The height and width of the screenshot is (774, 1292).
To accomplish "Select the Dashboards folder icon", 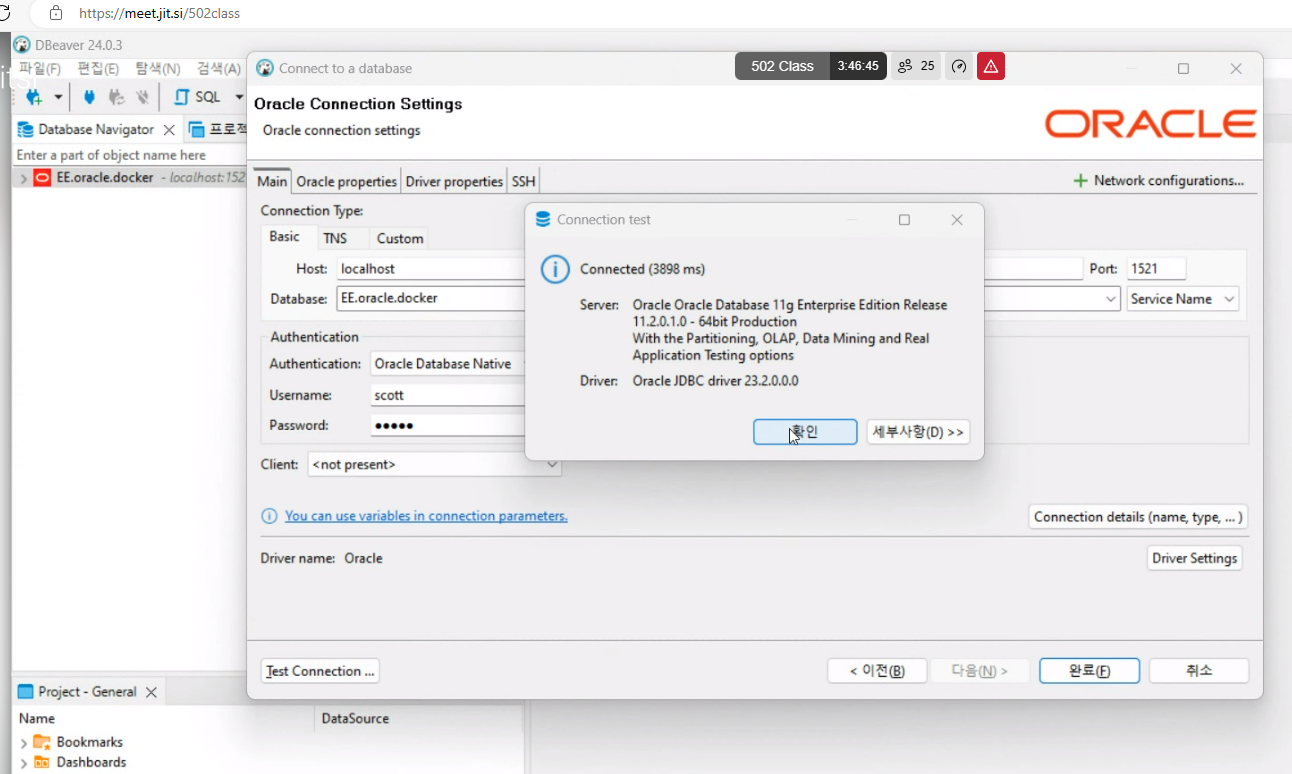I will (42, 762).
